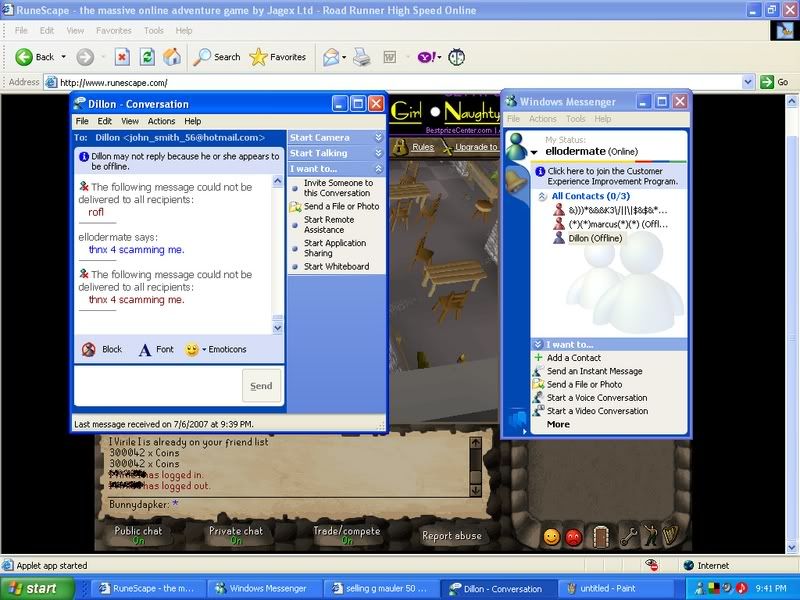800x600 pixels.
Task: Open the address bar dropdown arrow
Action: [x=748, y=82]
